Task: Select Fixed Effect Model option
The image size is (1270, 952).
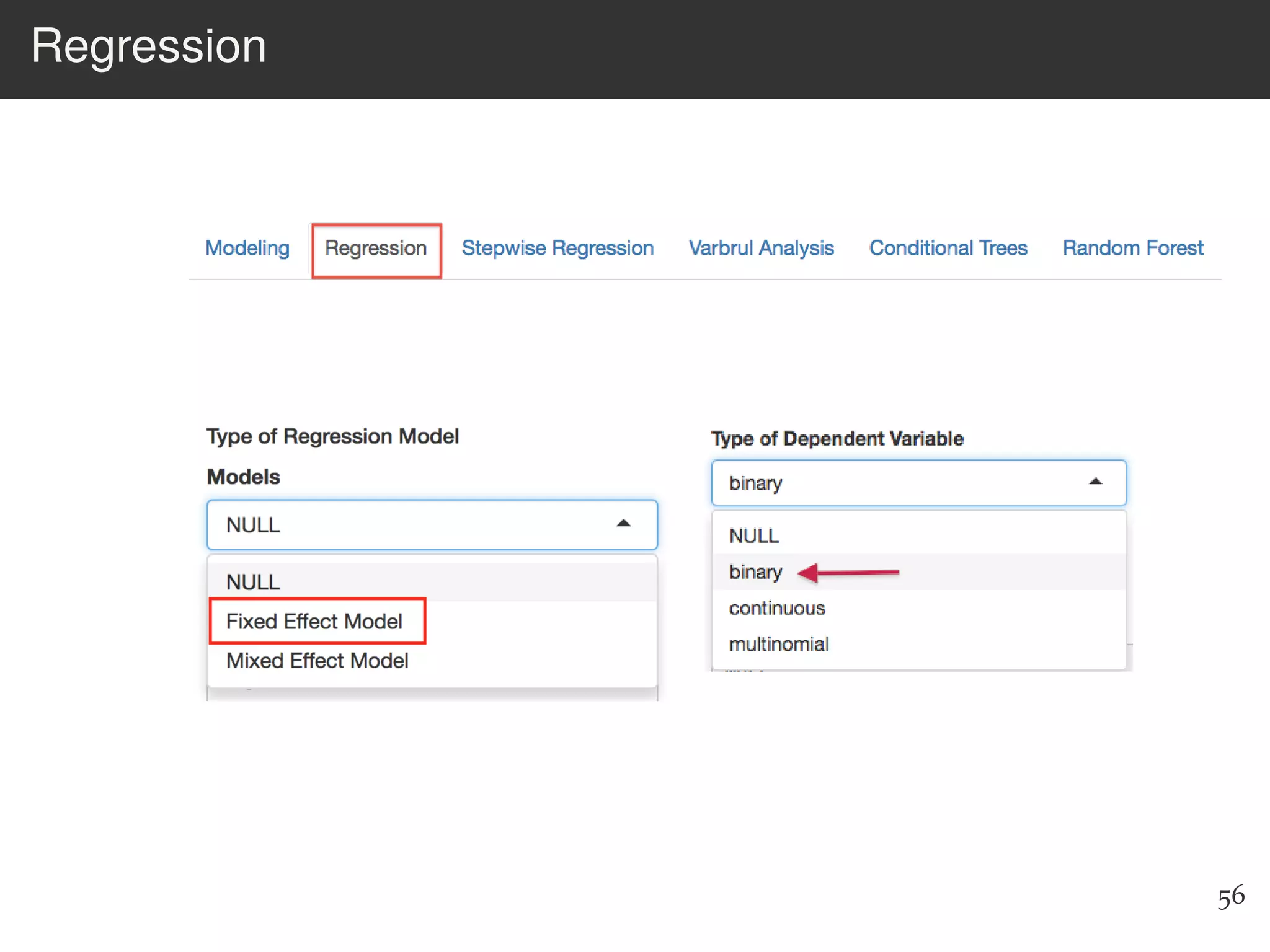Action: [314, 621]
